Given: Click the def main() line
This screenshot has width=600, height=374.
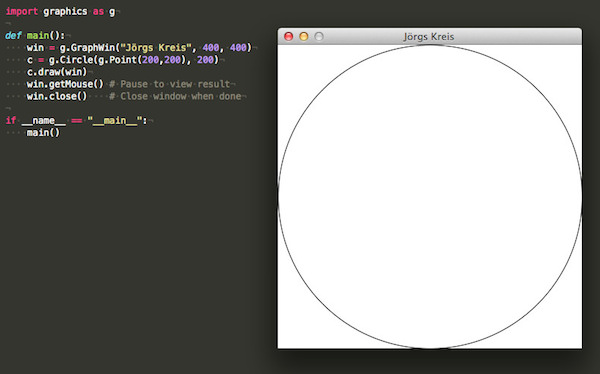Looking at the screenshot, I should pyautogui.click(x=35, y=36).
